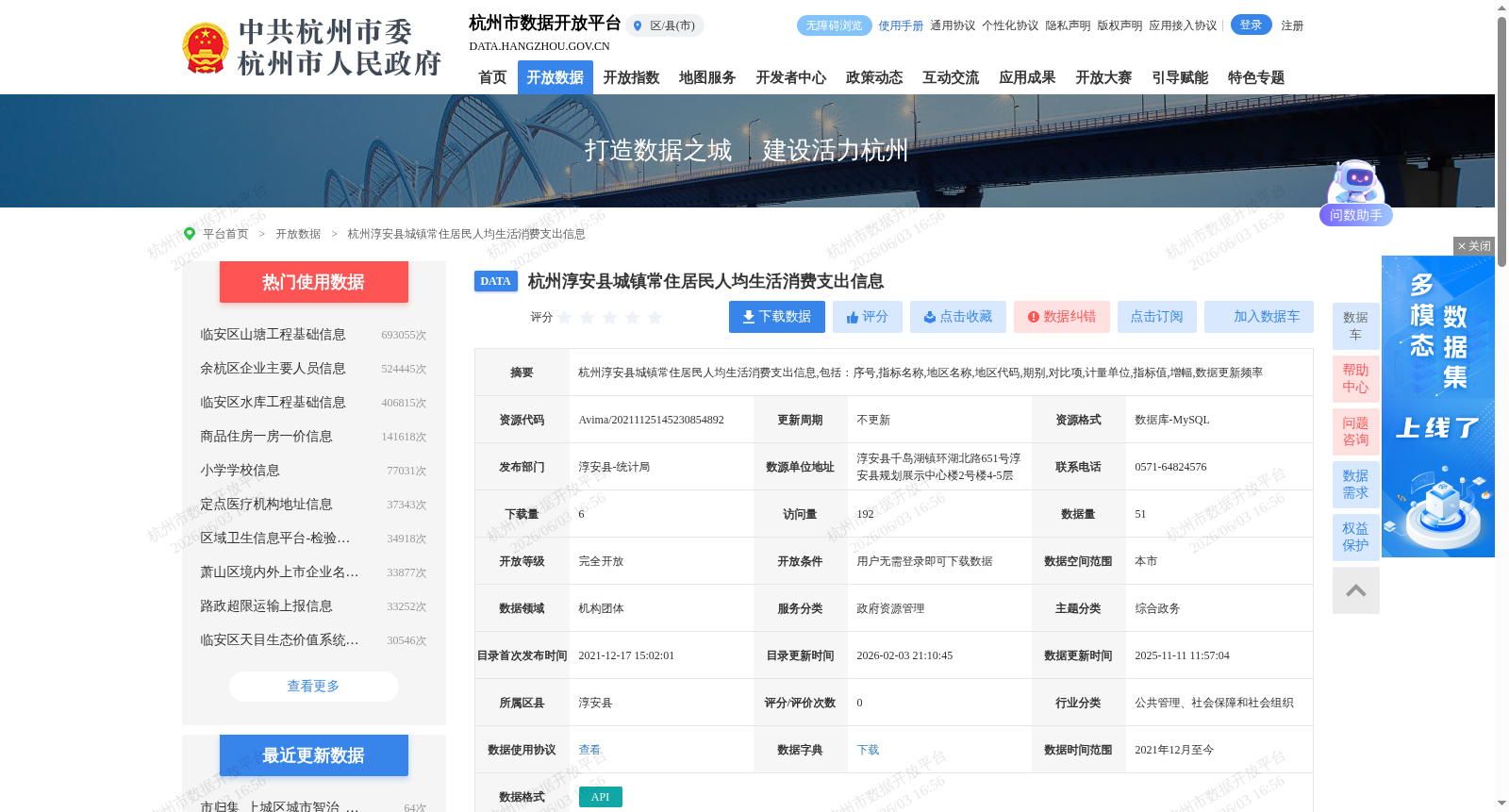Open the 应用成果 navigation item
This screenshot has height=812, width=1509.
coord(1027,77)
